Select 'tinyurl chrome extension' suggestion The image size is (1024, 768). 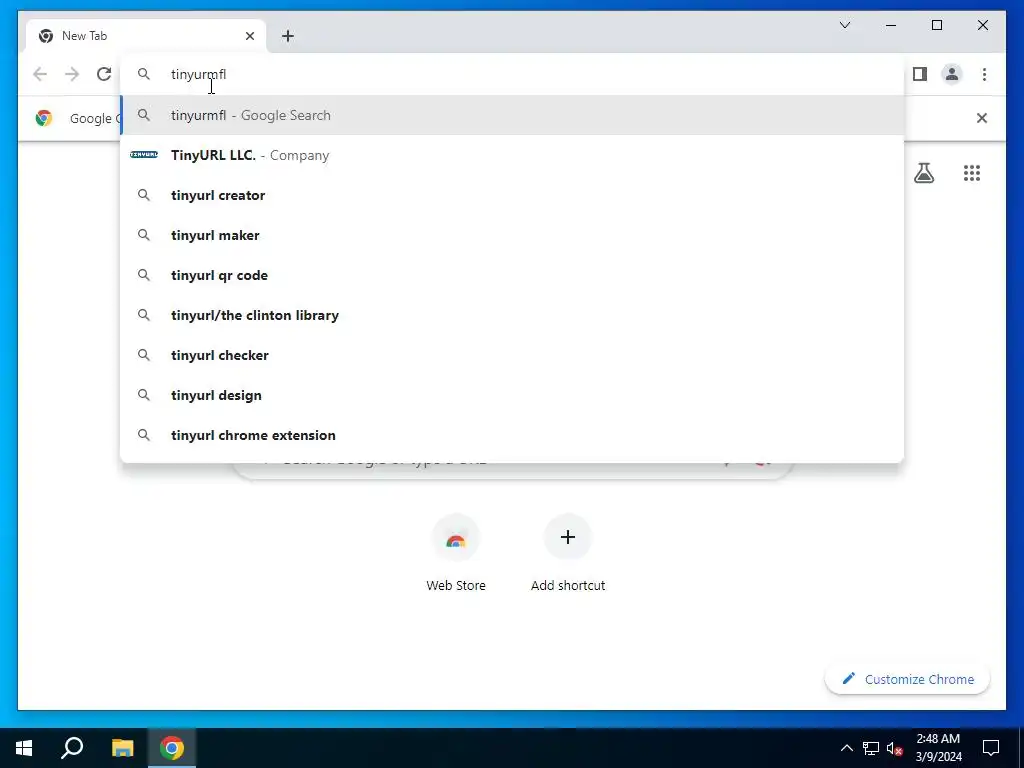click(512, 436)
